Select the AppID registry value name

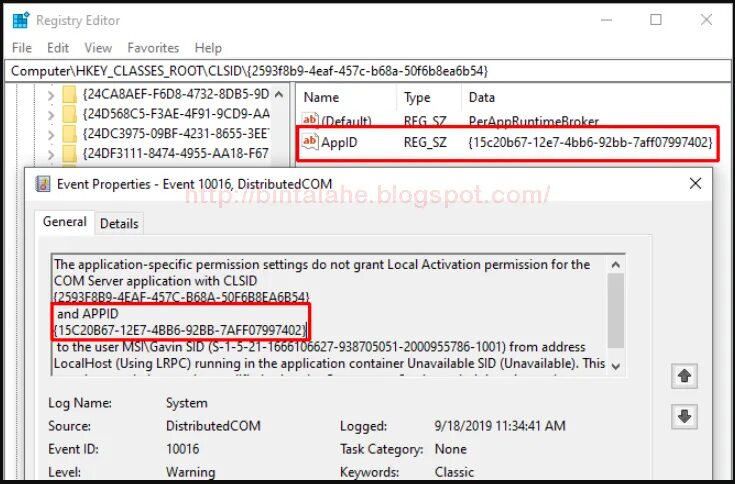point(339,142)
